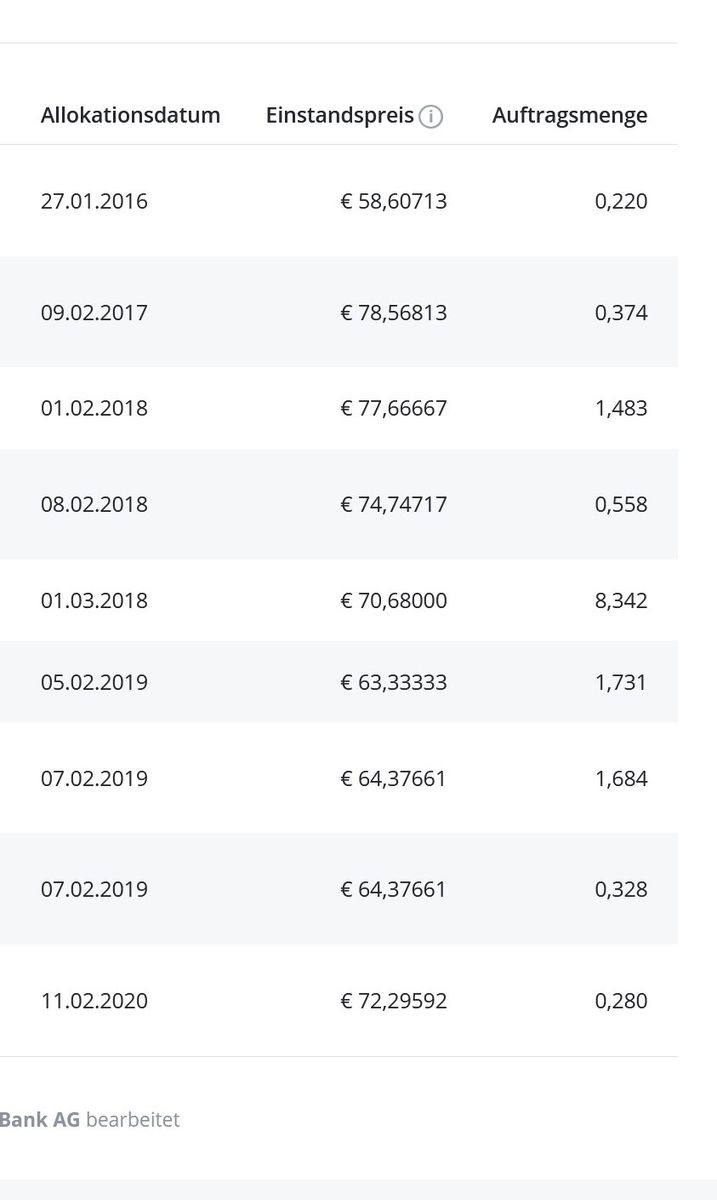
Task: Click the order quantity 1,731
Action: pyautogui.click(x=621, y=682)
